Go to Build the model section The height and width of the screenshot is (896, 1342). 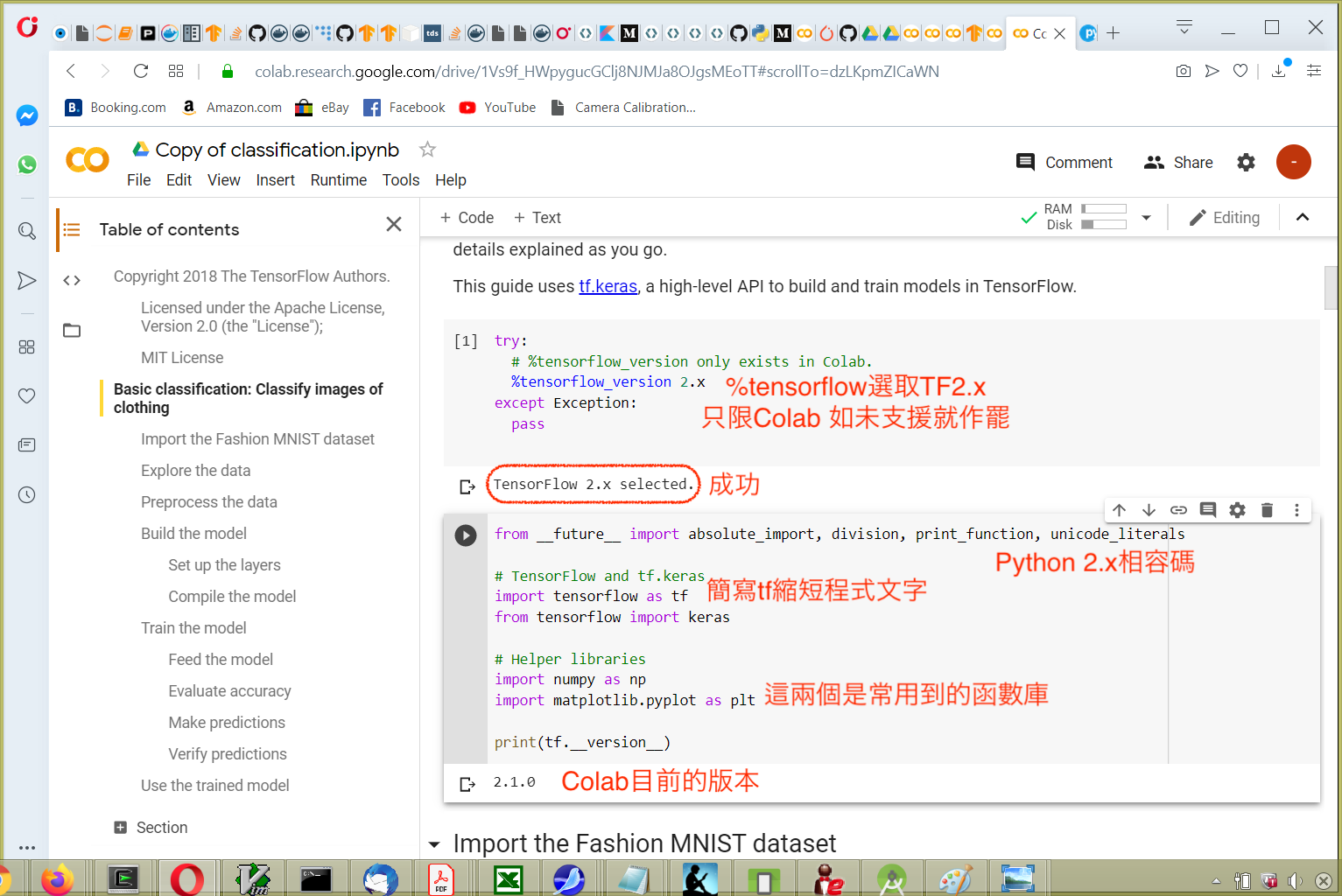point(193,533)
